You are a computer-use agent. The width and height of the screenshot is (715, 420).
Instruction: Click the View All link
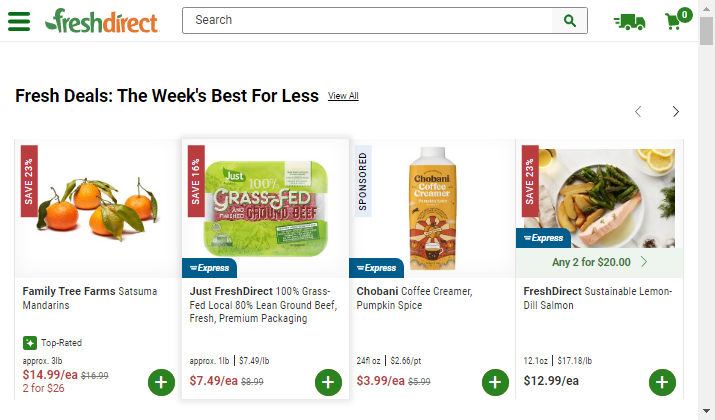coord(343,96)
